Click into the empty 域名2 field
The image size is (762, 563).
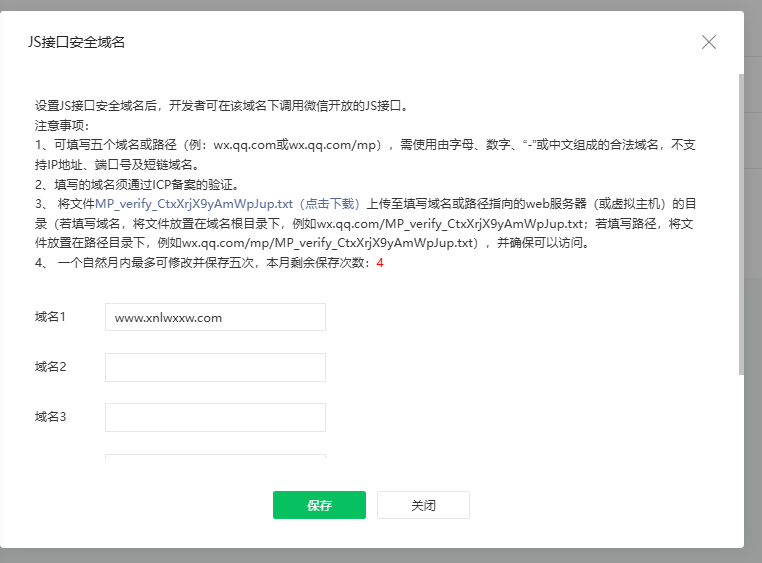(x=215, y=367)
